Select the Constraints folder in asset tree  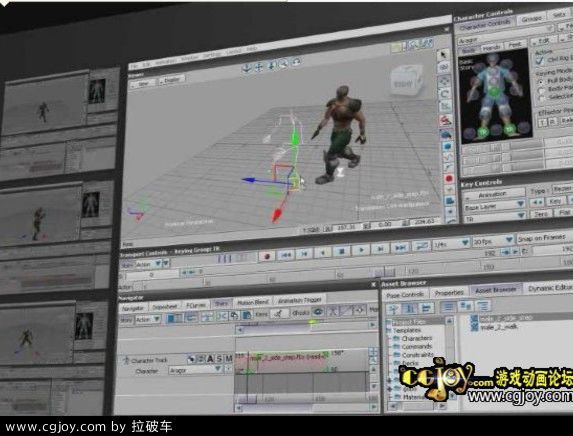point(417,355)
